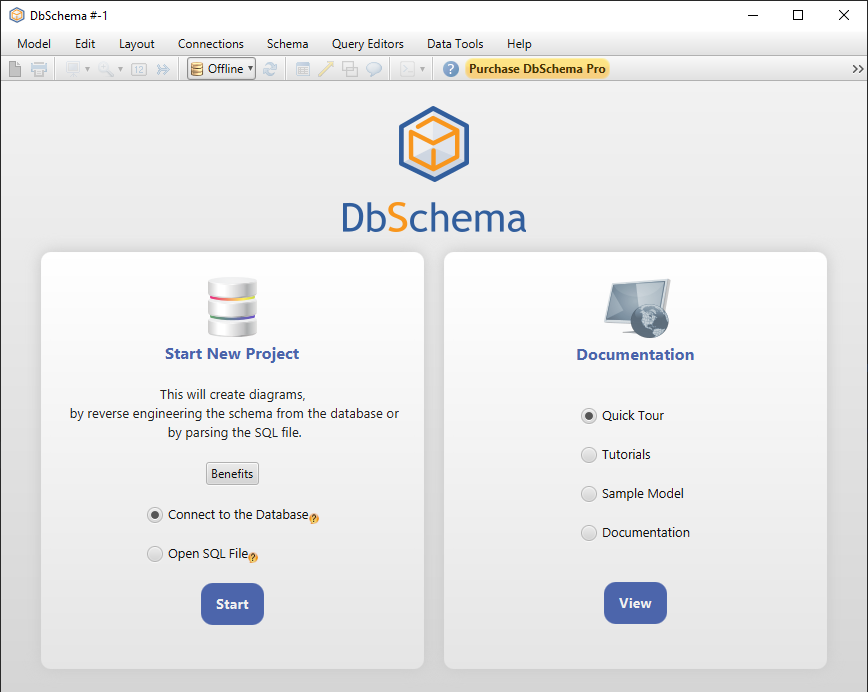Click the group rectangles toolbar icon
Screen dimensions: 868x692
tap(350, 69)
